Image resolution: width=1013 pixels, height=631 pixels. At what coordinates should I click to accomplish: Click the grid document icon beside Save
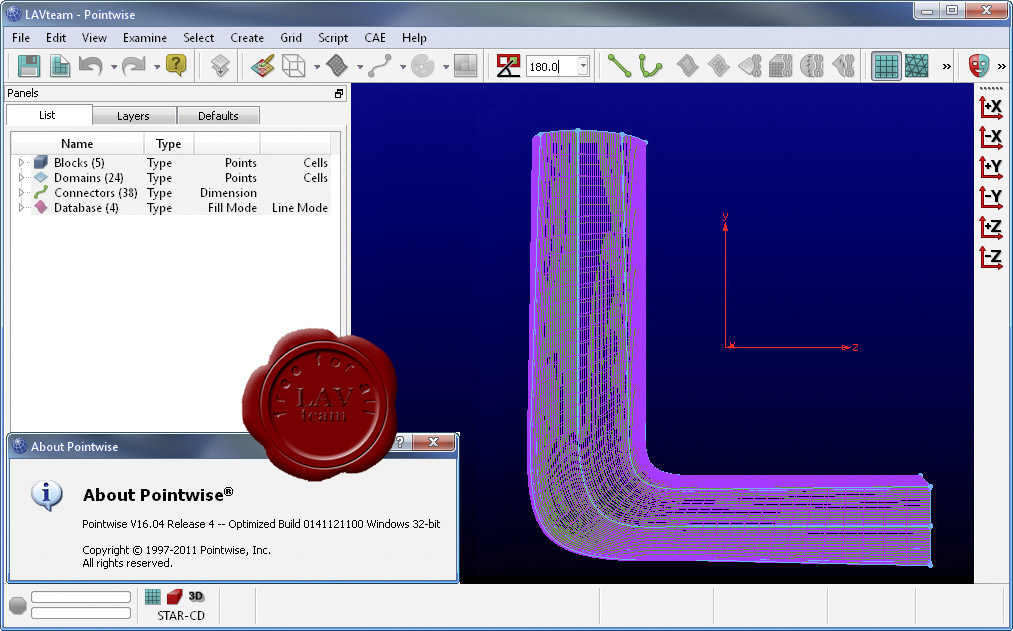click(59, 66)
